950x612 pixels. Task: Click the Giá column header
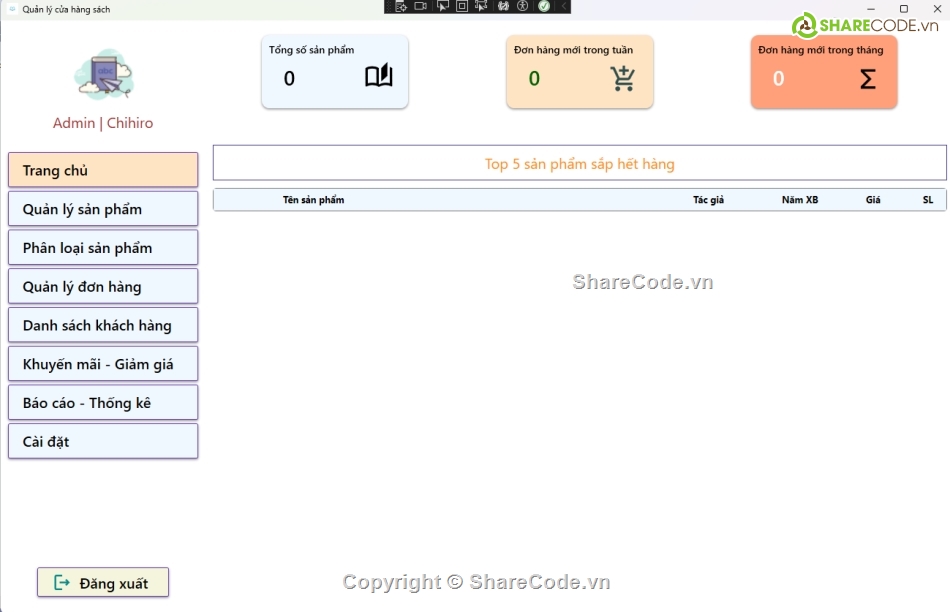pos(873,200)
